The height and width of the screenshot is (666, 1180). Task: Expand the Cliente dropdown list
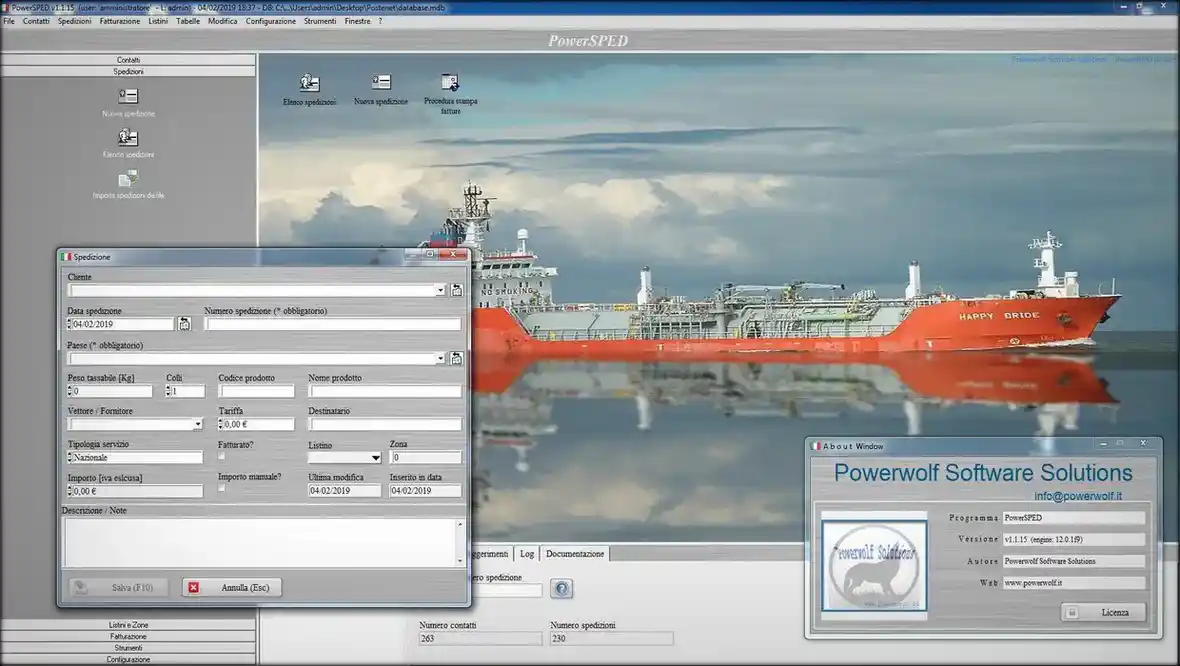point(440,290)
